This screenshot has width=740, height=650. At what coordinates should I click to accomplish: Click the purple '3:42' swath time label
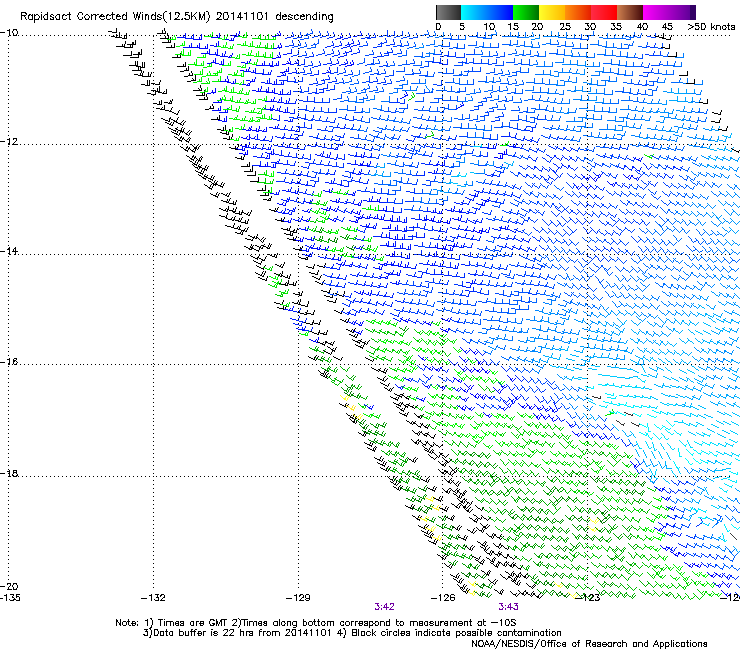[385, 607]
